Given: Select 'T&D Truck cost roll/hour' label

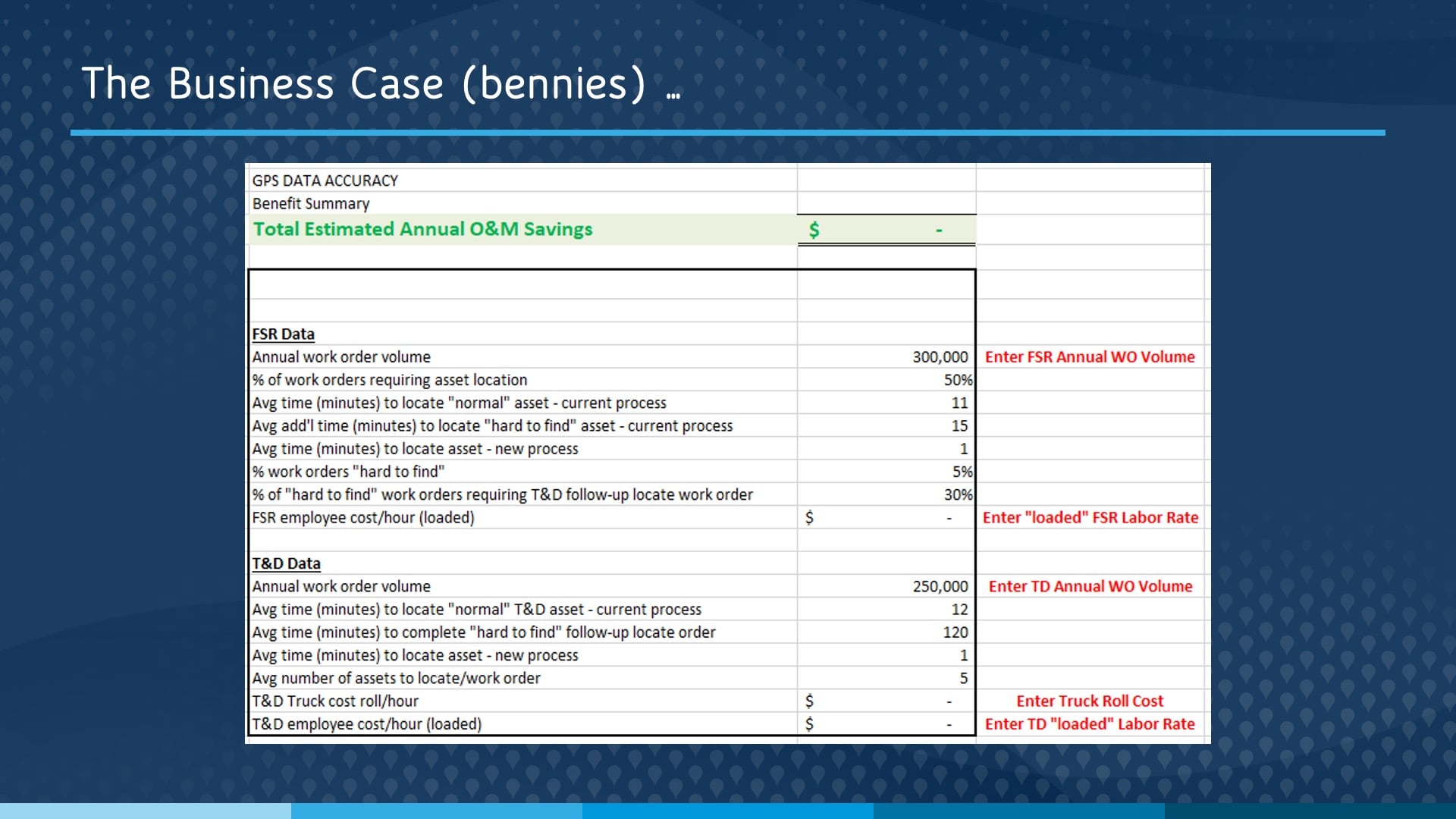Looking at the screenshot, I should (x=335, y=701).
